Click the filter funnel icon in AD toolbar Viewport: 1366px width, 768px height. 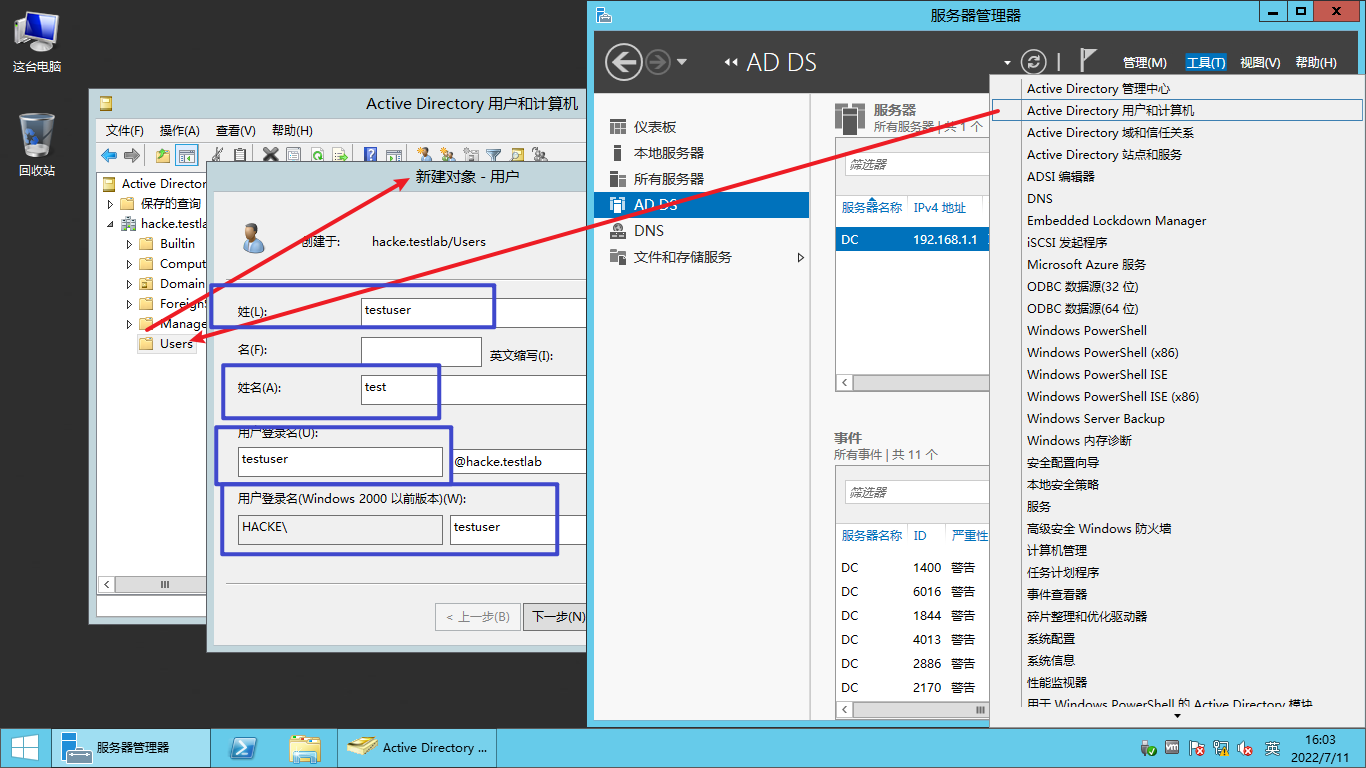(493, 155)
